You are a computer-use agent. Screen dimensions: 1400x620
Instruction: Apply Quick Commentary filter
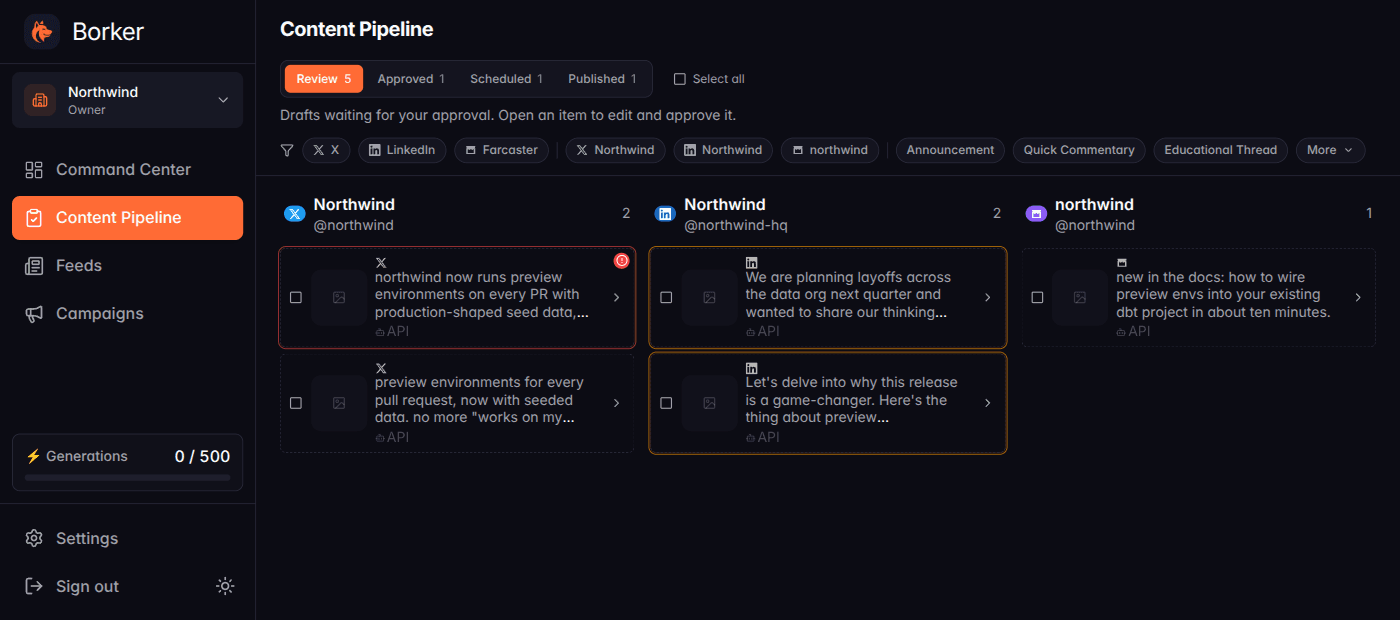(x=1079, y=150)
